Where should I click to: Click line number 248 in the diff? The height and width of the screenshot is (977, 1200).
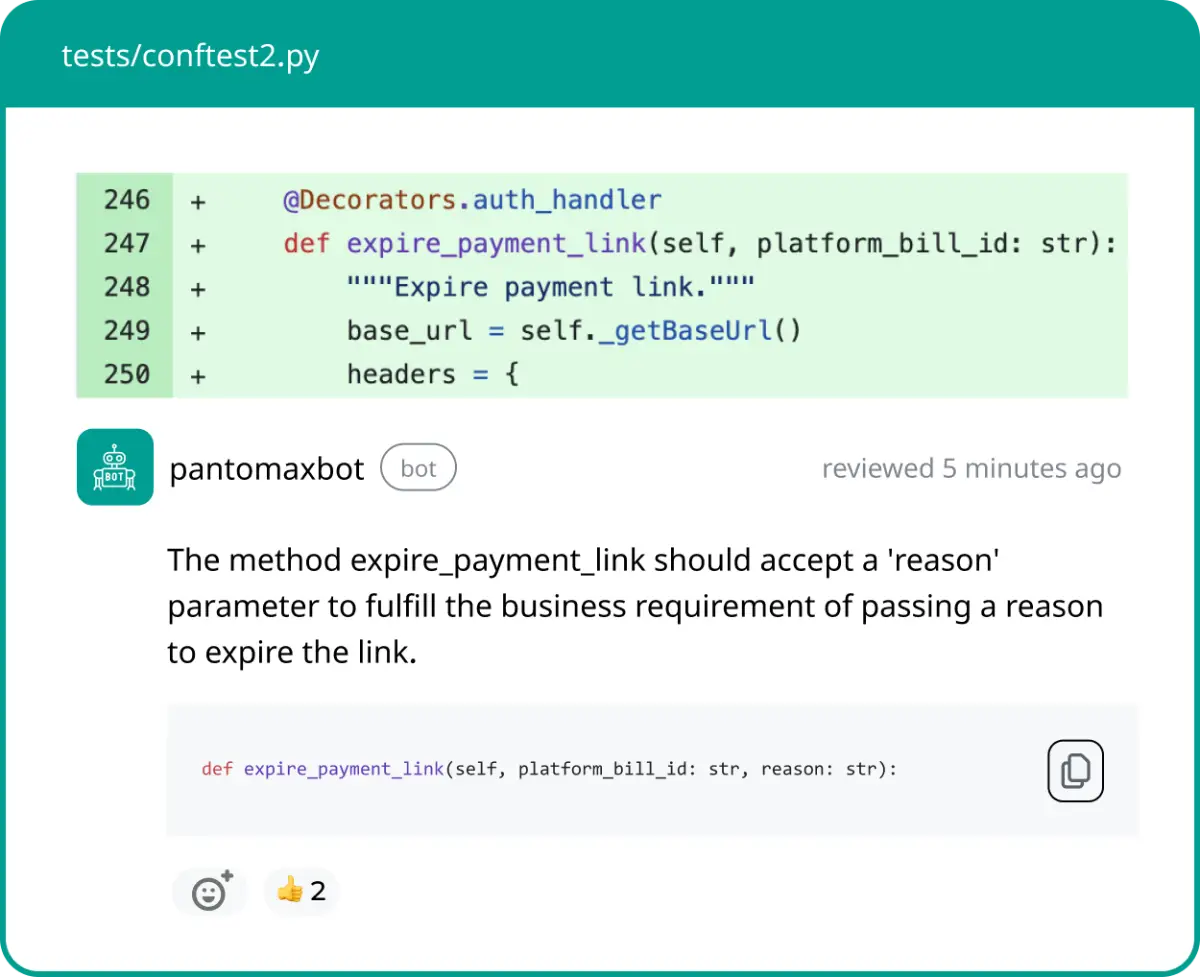point(127,287)
